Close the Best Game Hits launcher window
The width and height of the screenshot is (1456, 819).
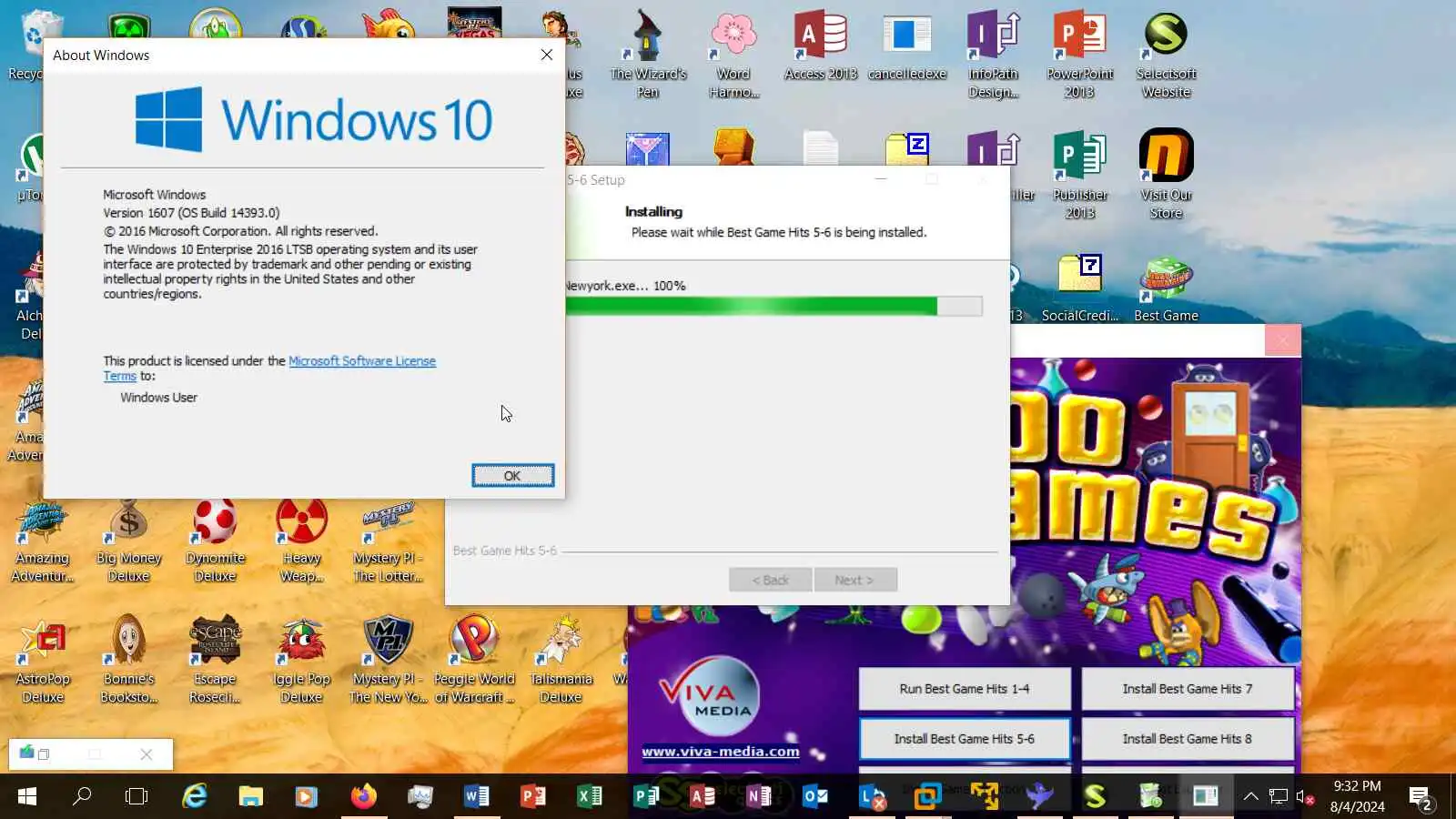point(1282,340)
